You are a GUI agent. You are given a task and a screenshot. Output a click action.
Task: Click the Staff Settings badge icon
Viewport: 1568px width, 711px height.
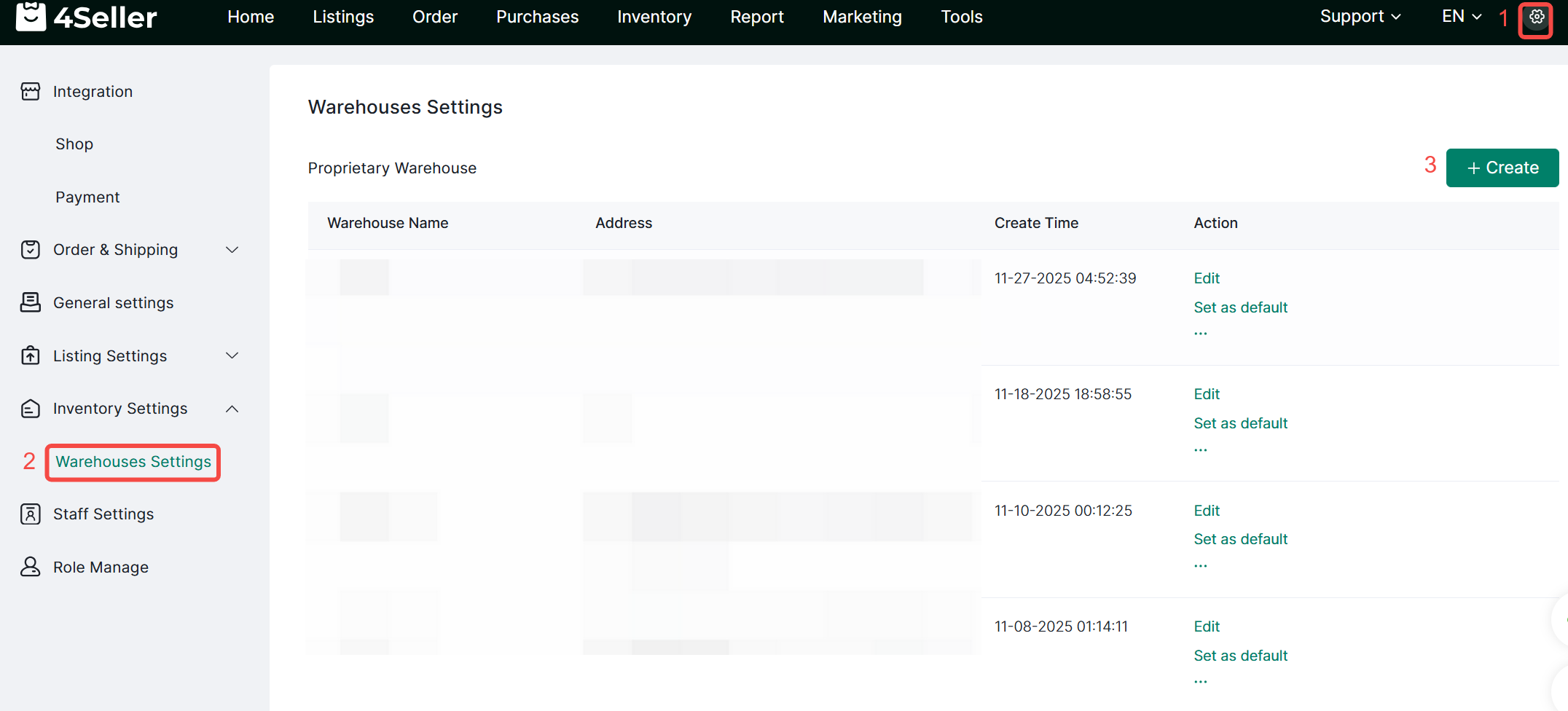point(31,514)
